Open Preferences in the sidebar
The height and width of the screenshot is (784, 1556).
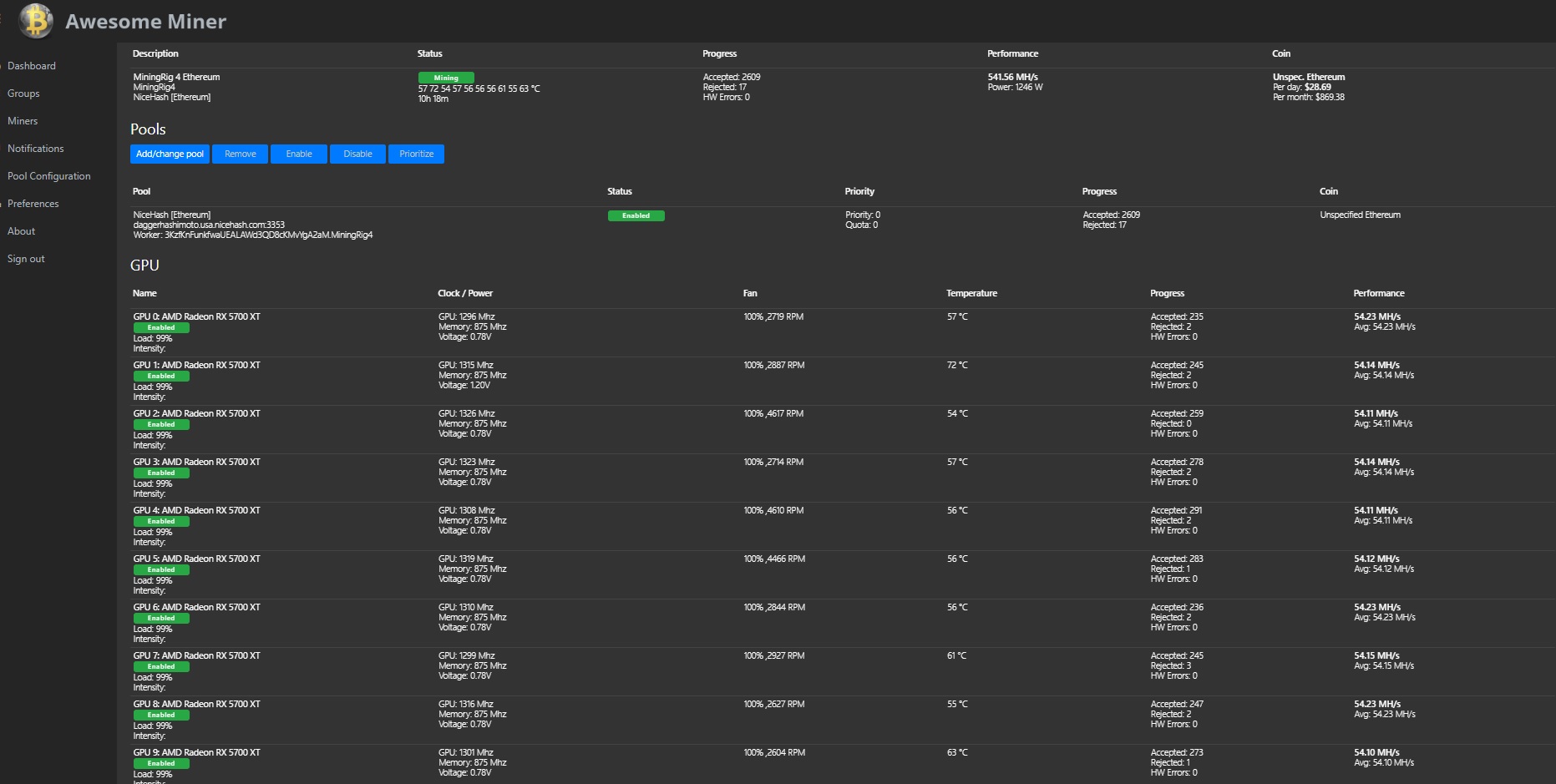point(33,204)
